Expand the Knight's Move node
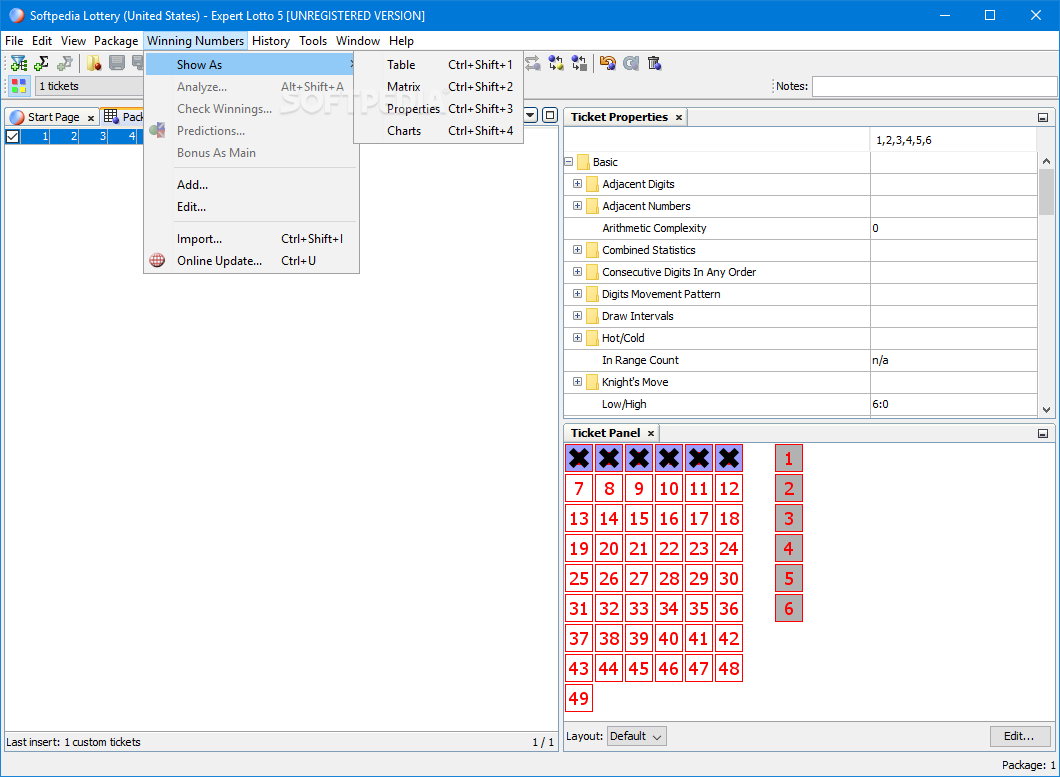 coord(577,381)
